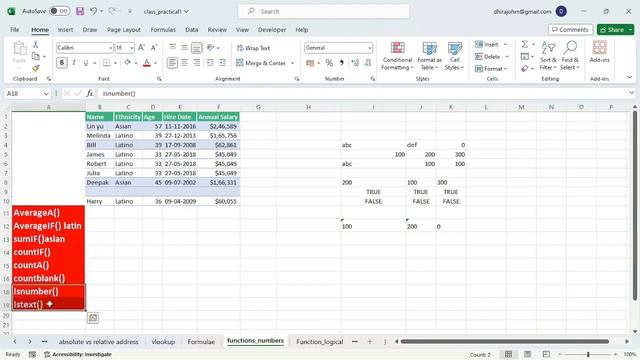Center cell content horizontally
The width and height of the screenshot is (640, 360).
[x=184, y=63]
